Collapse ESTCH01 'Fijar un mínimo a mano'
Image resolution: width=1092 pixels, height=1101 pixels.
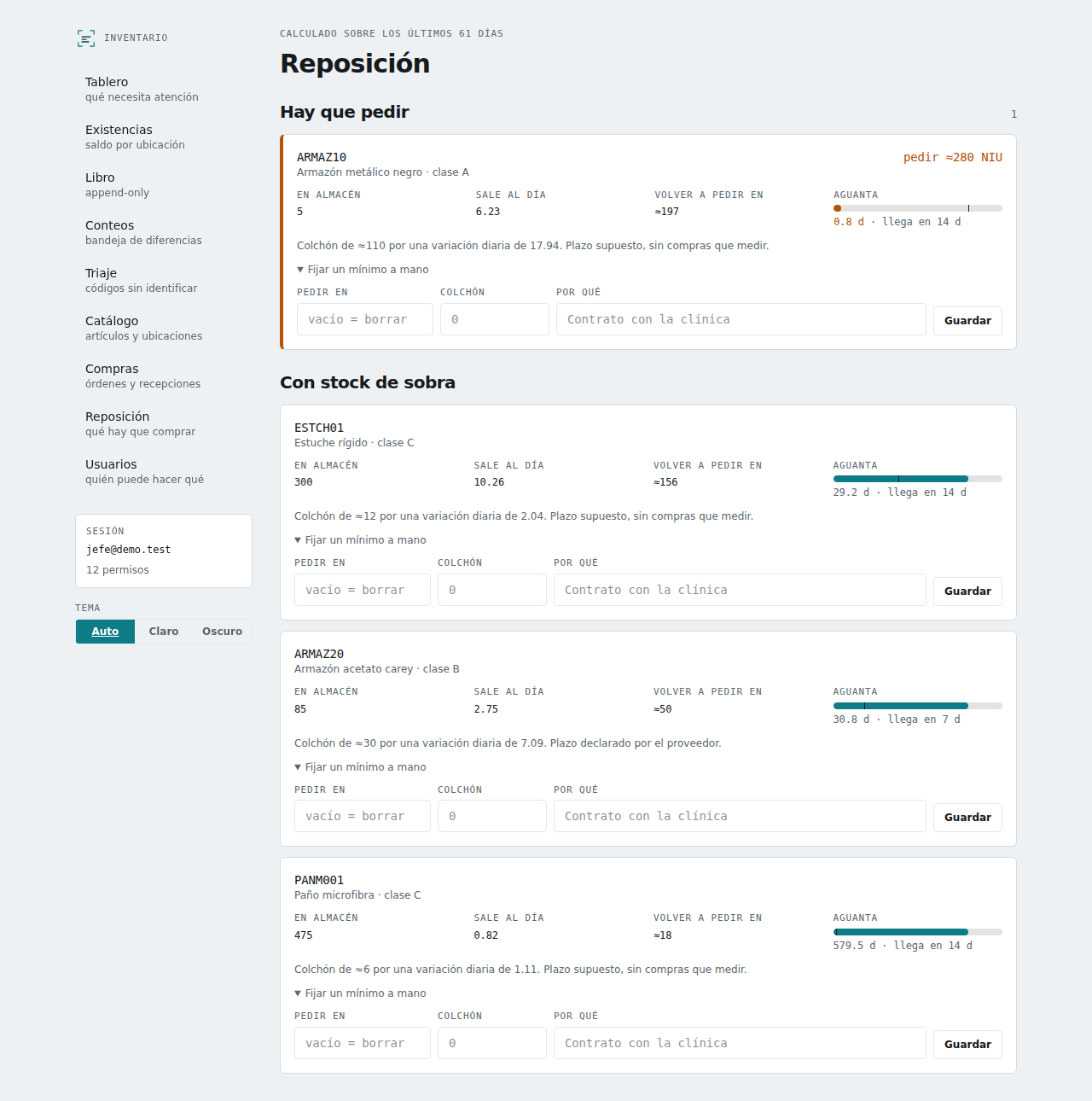[360, 540]
